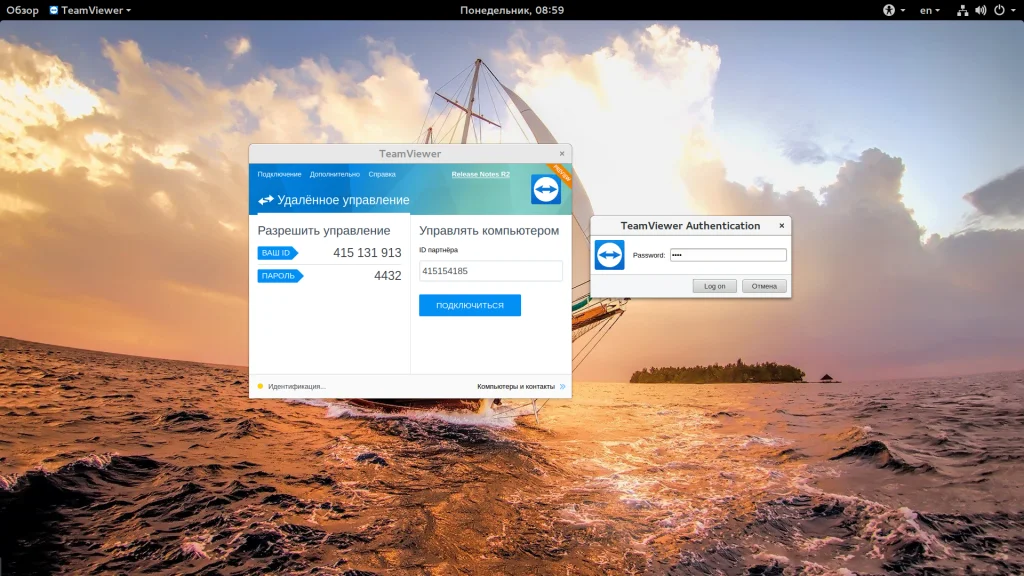Expand Компьютеры и контакты panel chevron
1024x576 pixels.
tap(562, 386)
